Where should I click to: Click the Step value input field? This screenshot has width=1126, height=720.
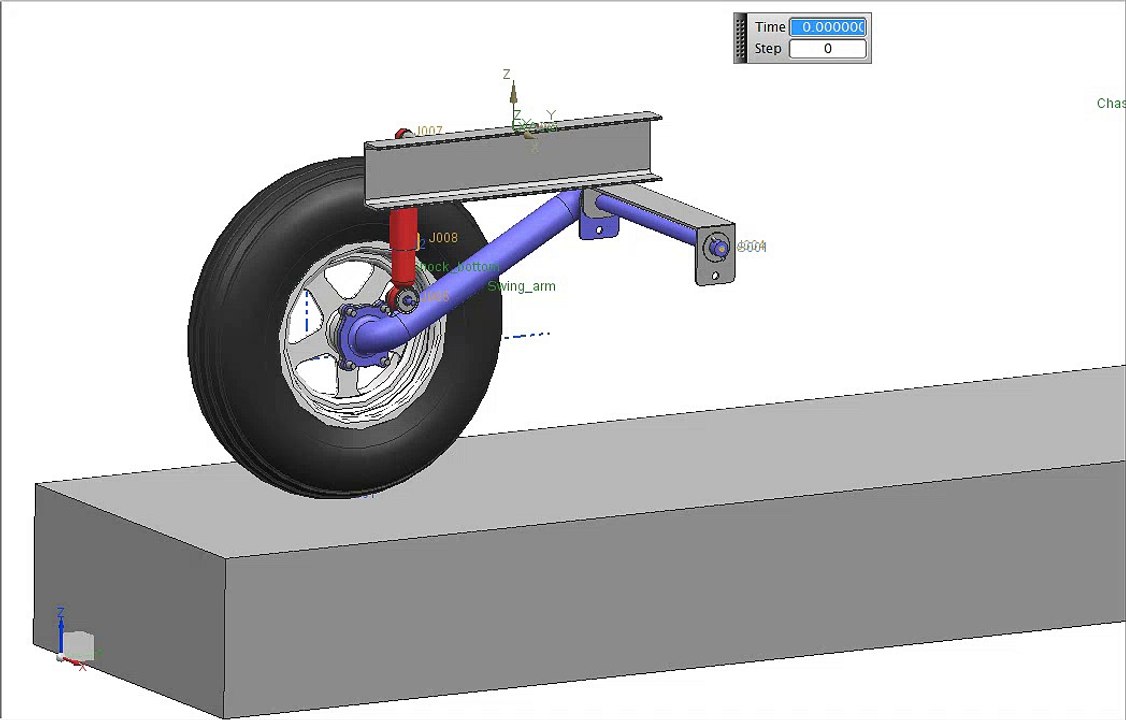[x=827, y=49]
